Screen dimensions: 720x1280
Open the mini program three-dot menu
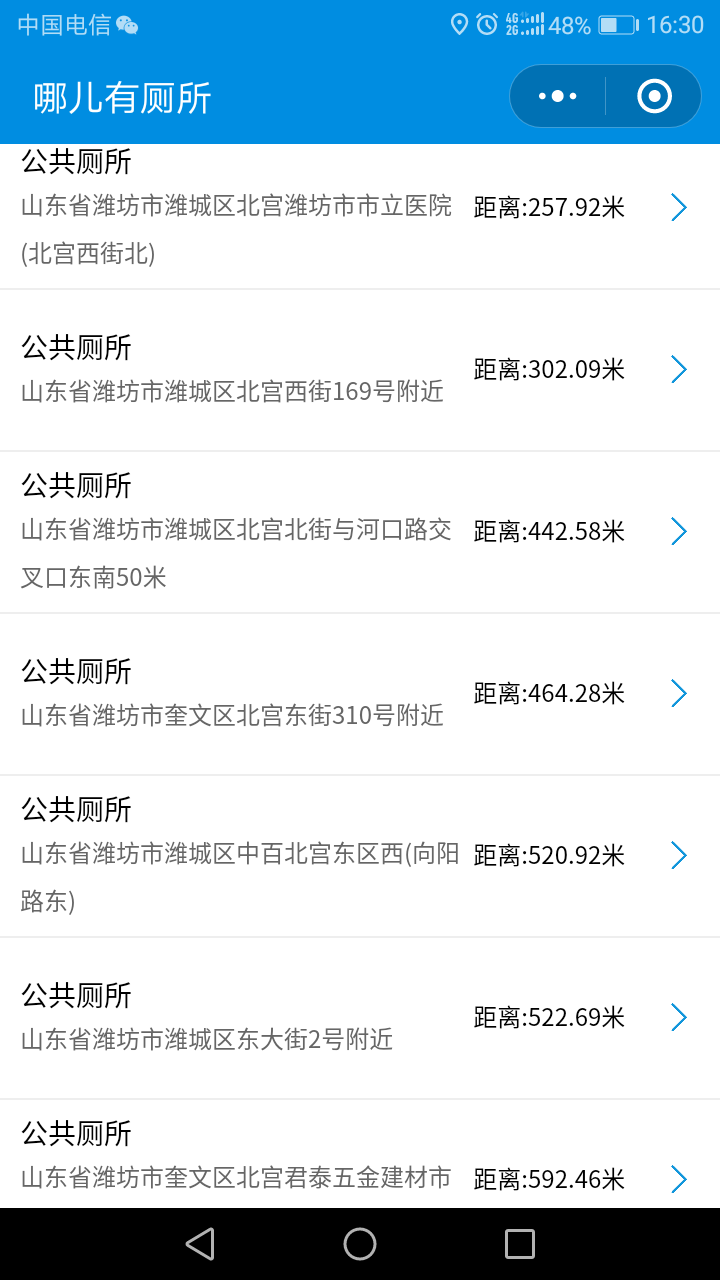click(558, 96)
